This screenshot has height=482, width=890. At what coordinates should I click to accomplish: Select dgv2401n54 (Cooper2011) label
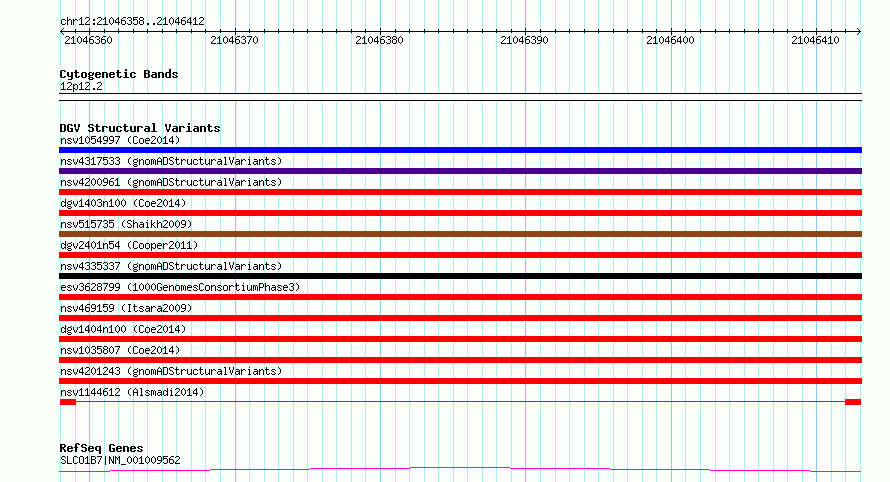[x=129, y=245]
